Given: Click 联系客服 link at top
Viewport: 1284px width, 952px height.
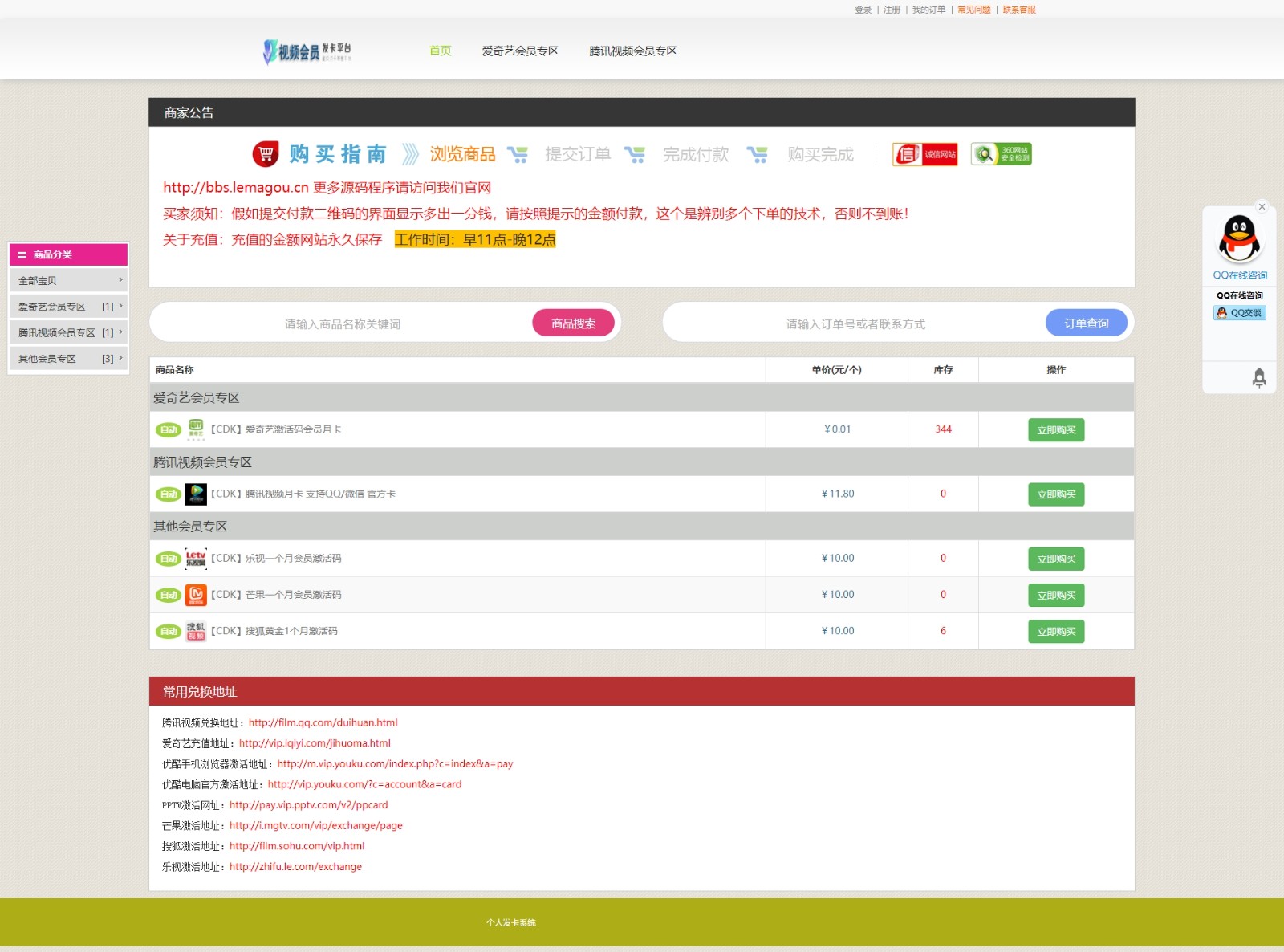Looking at the screenshot, I should point(1019,10).
